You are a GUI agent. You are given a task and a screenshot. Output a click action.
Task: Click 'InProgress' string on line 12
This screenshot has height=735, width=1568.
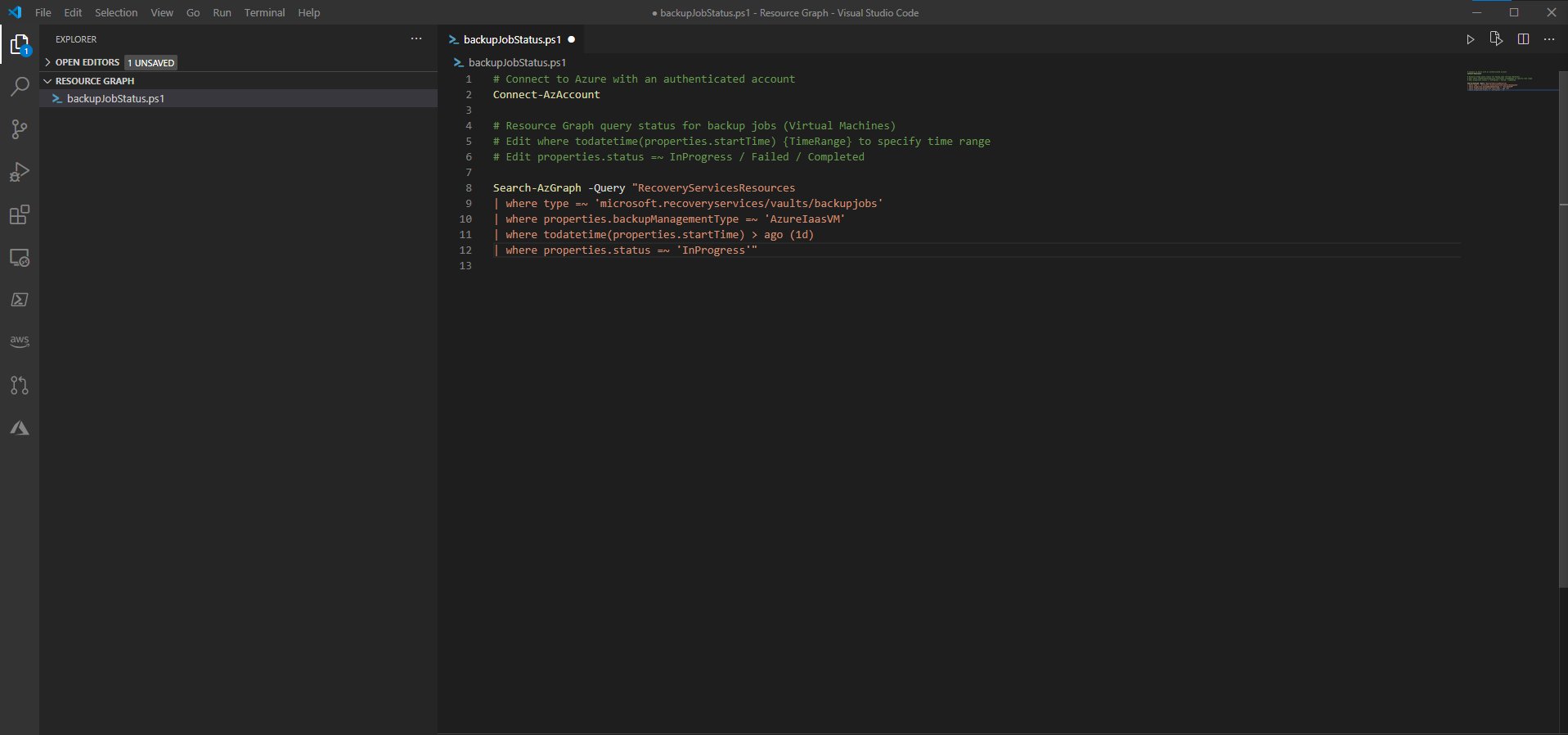(713, 250)
